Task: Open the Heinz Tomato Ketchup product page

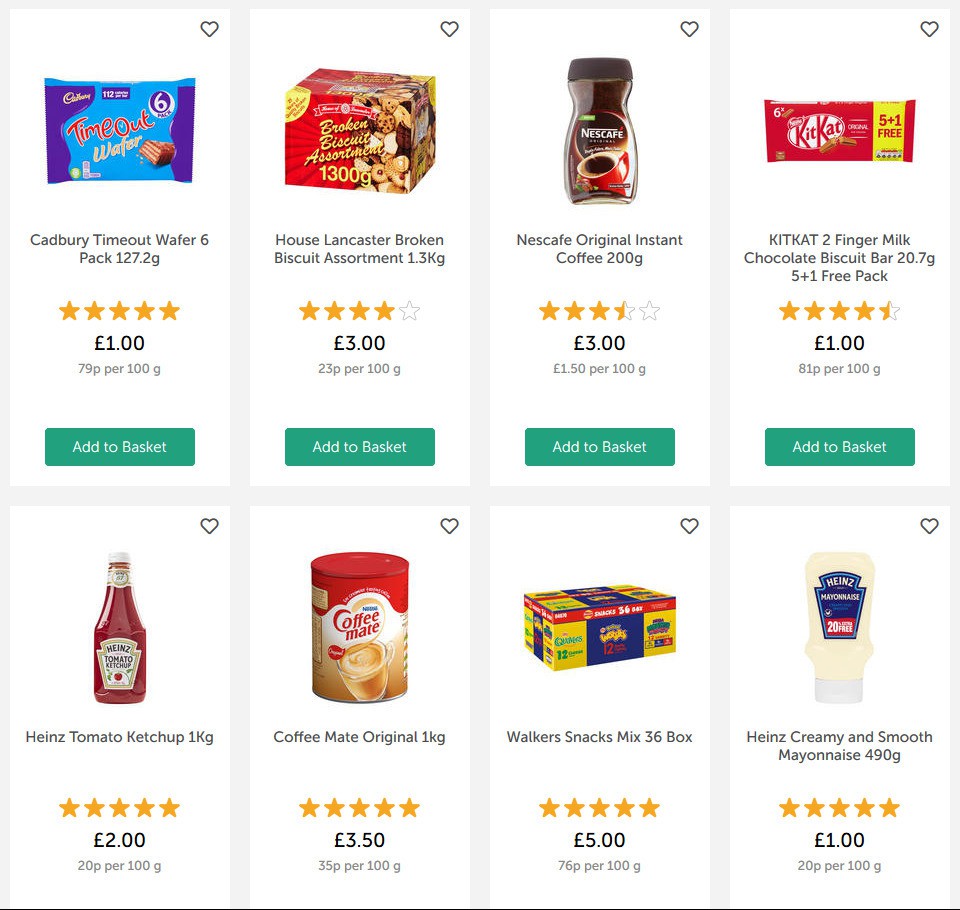Action: [119, 737]
